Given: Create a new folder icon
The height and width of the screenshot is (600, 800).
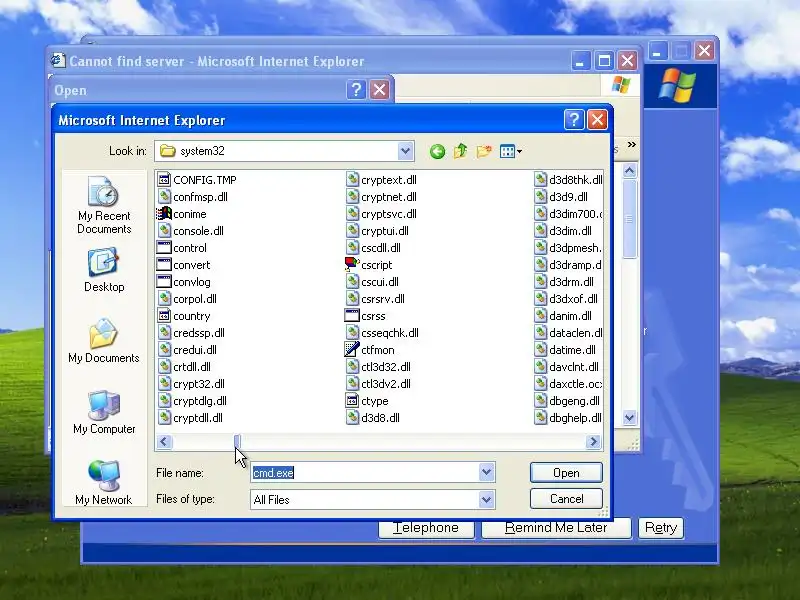Looking at the screenshot, I should (484, 151).
